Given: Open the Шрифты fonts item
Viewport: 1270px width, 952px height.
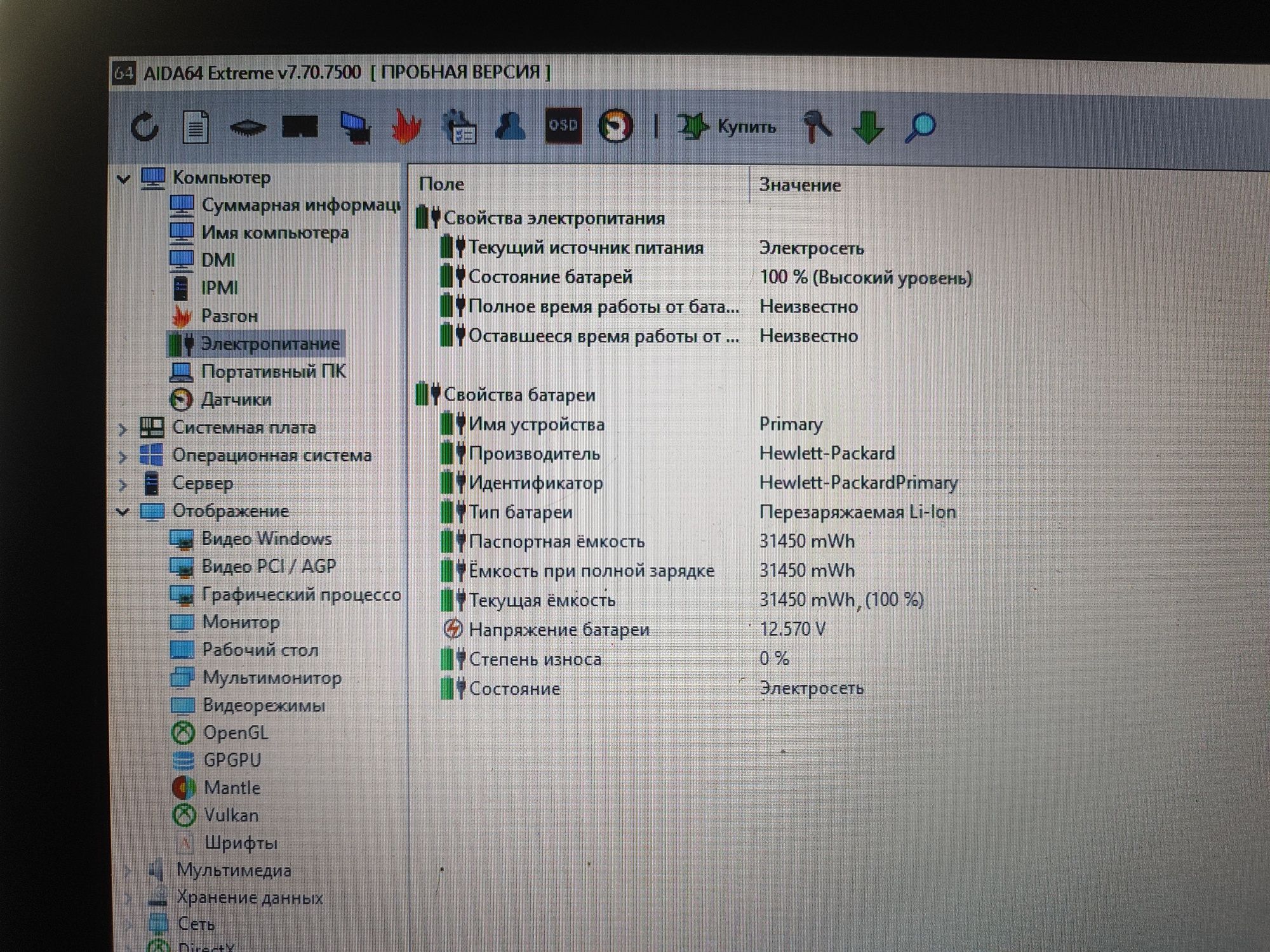Looking at the screenshot, I should click(x=226, y=843).
